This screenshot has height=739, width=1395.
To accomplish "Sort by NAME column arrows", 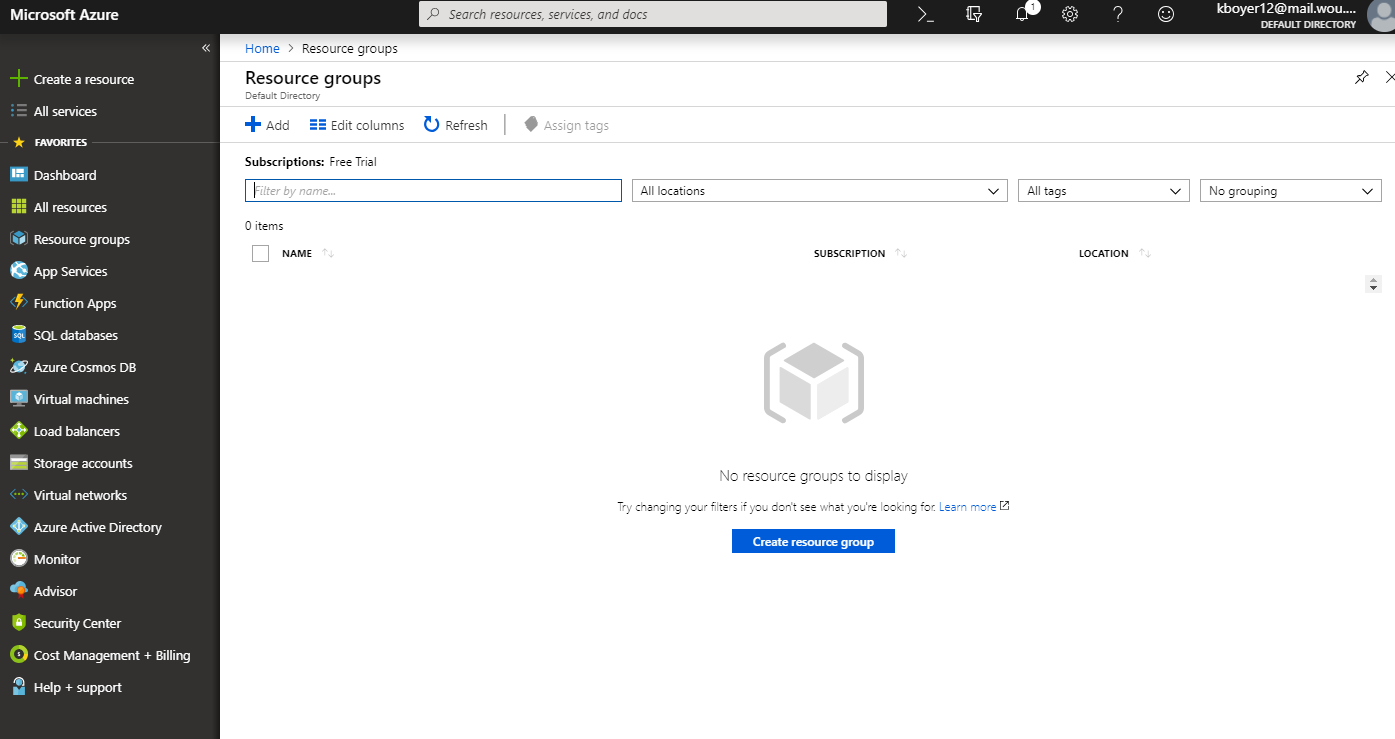I will point(328,253).
